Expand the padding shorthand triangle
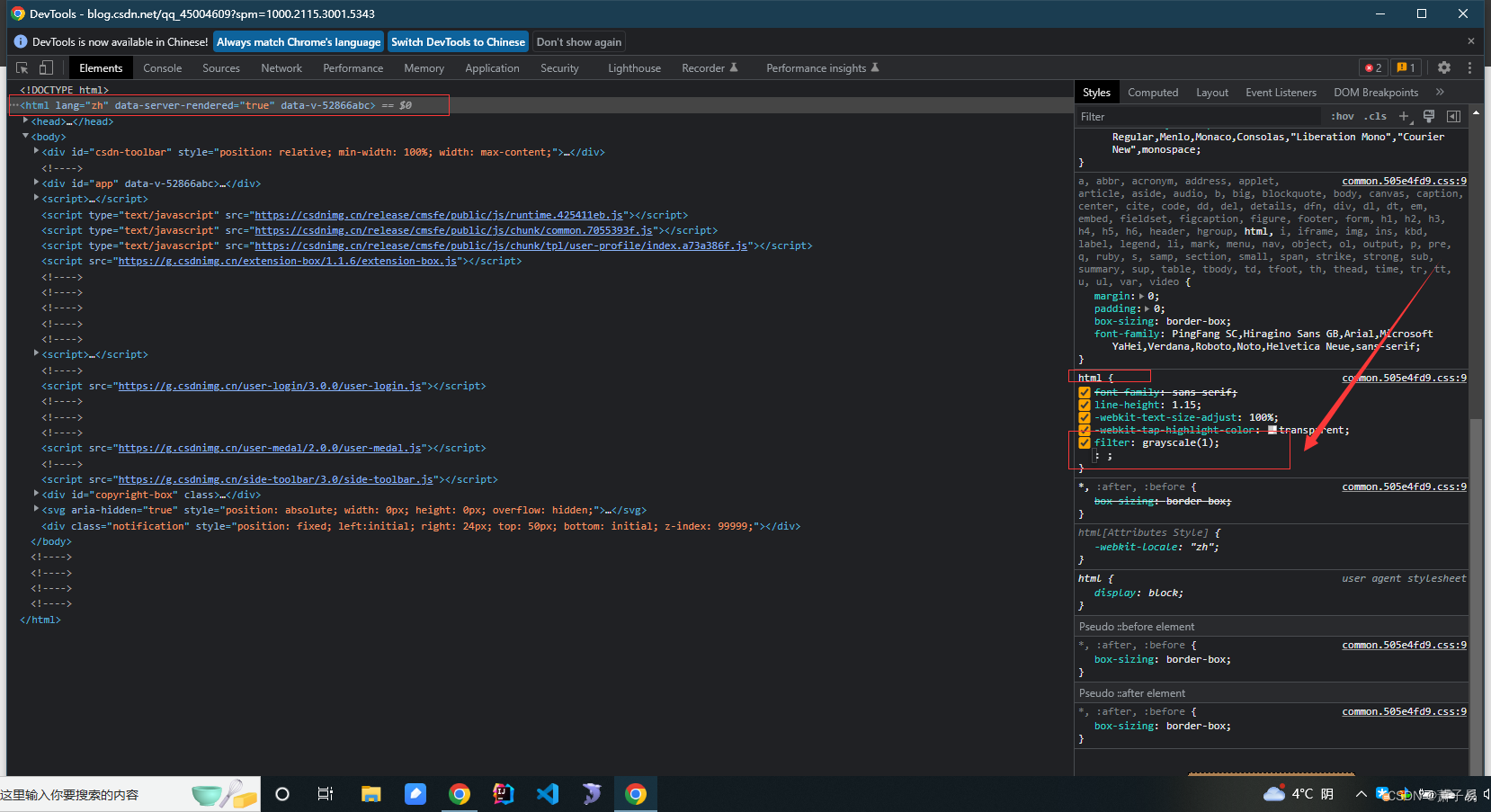1491x812 pixels. (1147, 308)
